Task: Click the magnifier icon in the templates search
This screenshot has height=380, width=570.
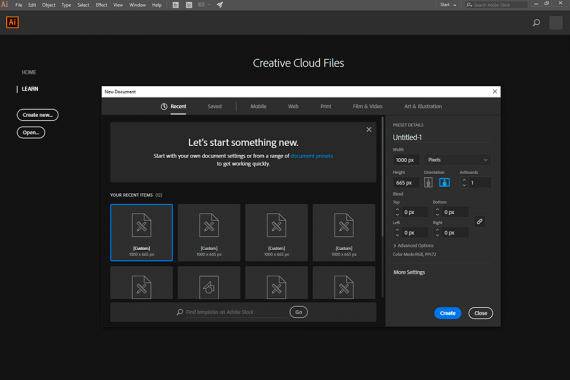Action: 180,312
